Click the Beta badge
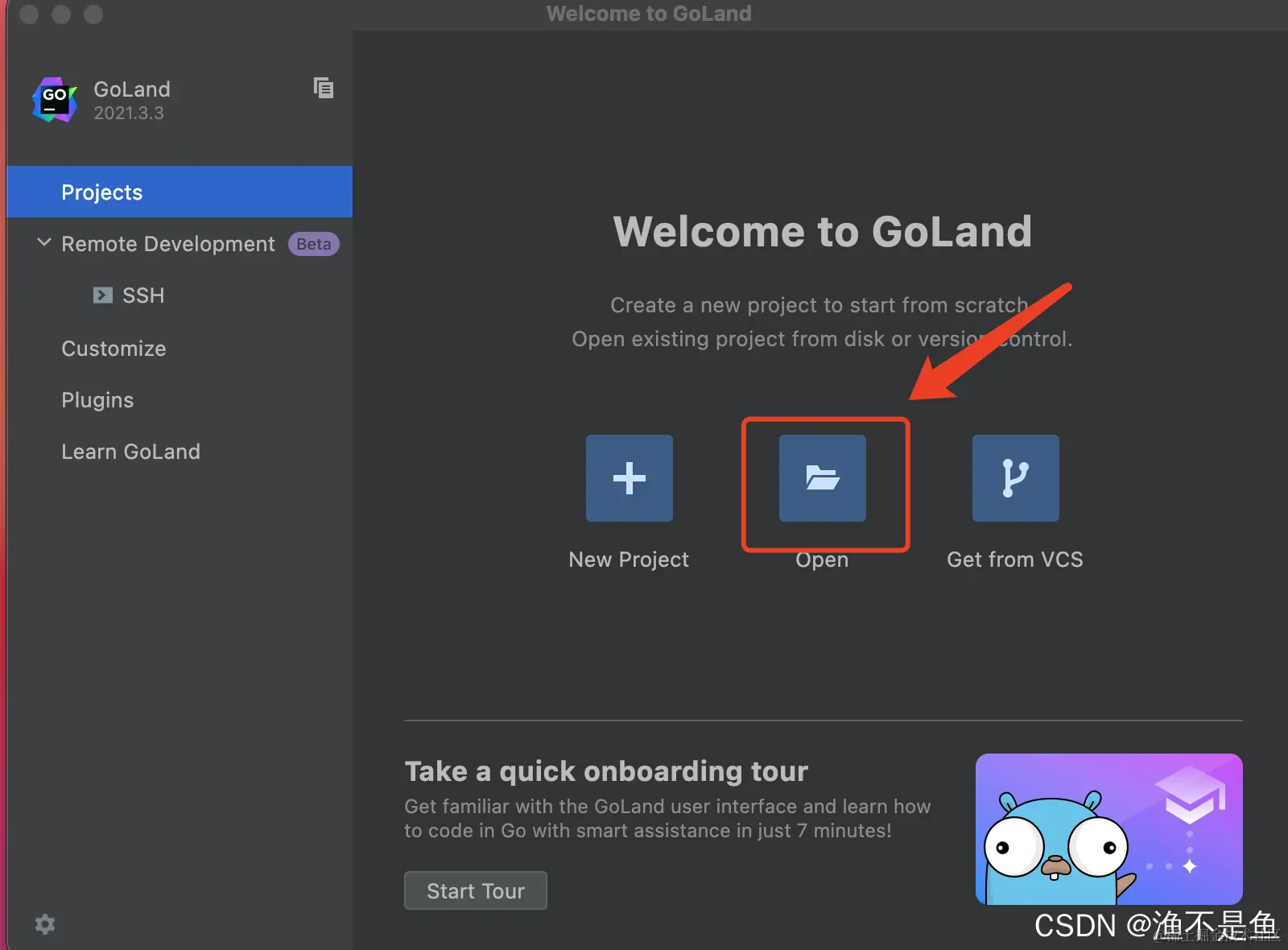Viewport: 1288px width, 950px height. [x=314, y=244]
